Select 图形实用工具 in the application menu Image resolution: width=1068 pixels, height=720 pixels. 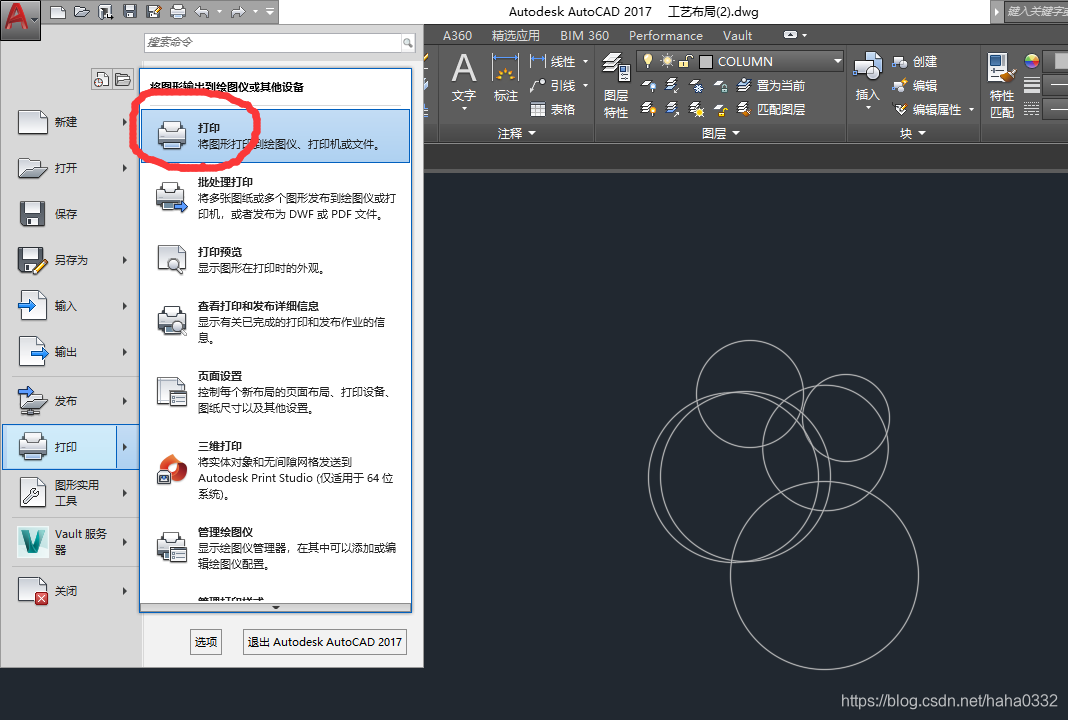tap(72, 492)
